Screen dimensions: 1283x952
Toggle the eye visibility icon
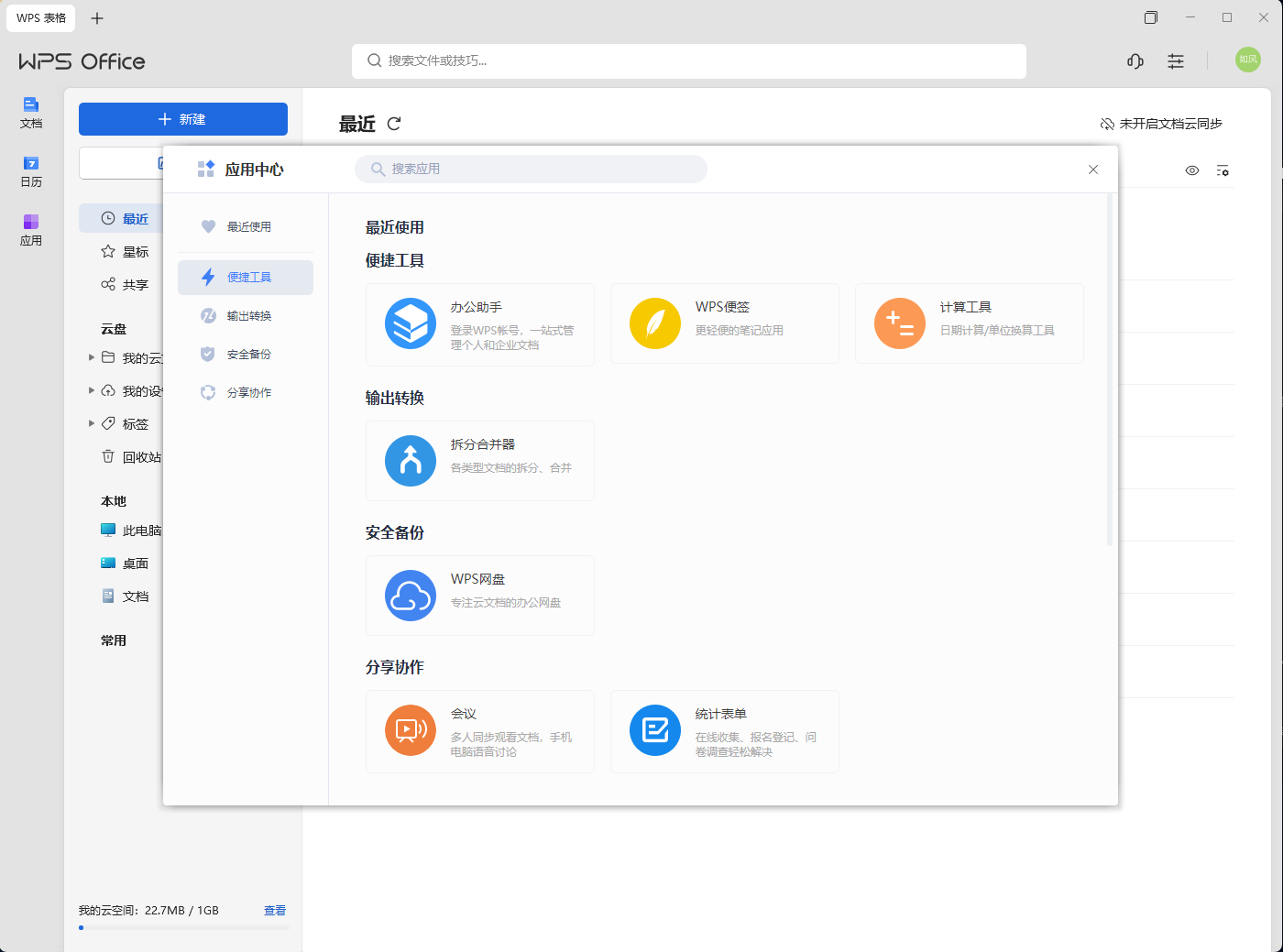pos(1192,170)
